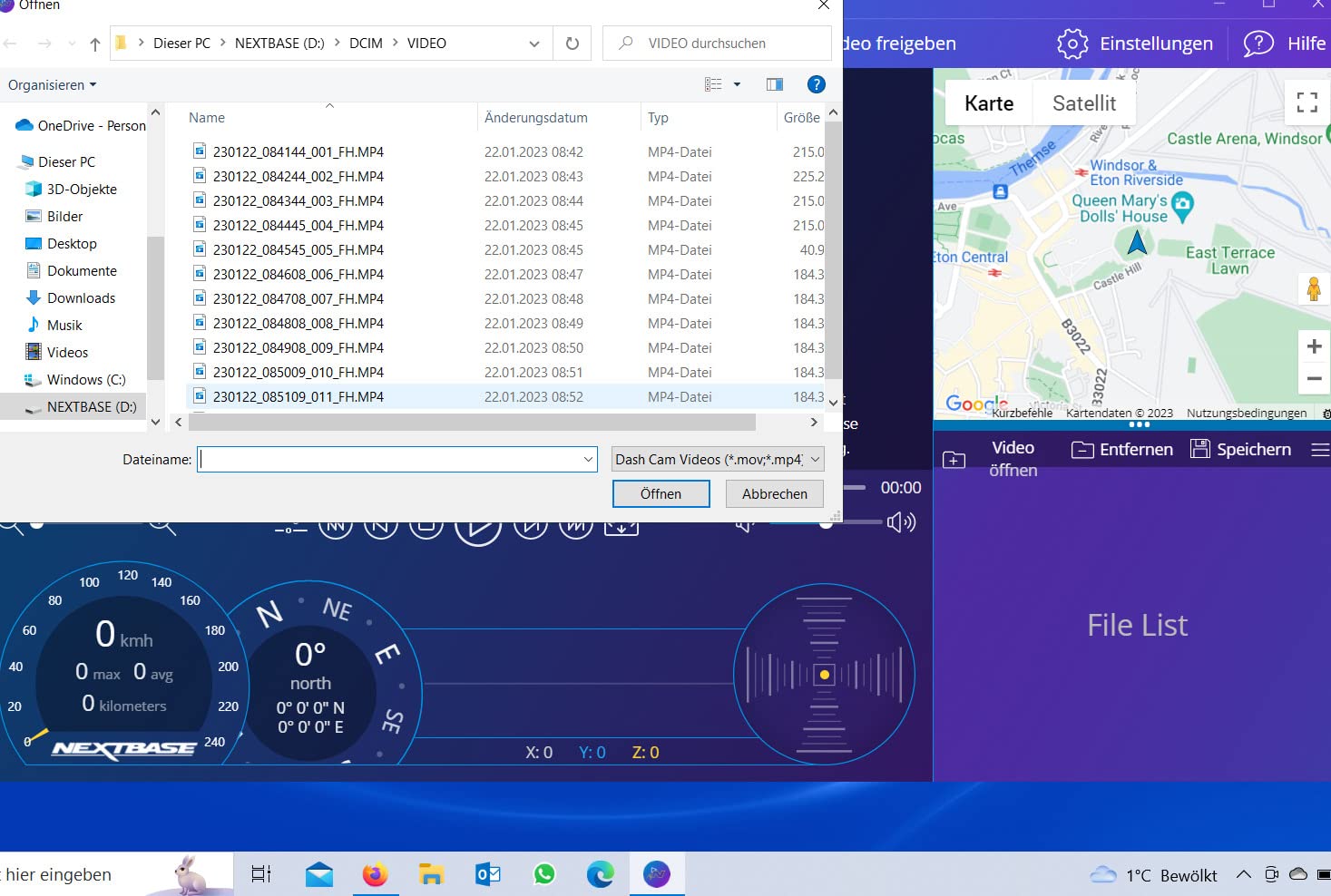
Task: Click the add-video folder icon
Action: pyautogui.click(x=954, y=460)
